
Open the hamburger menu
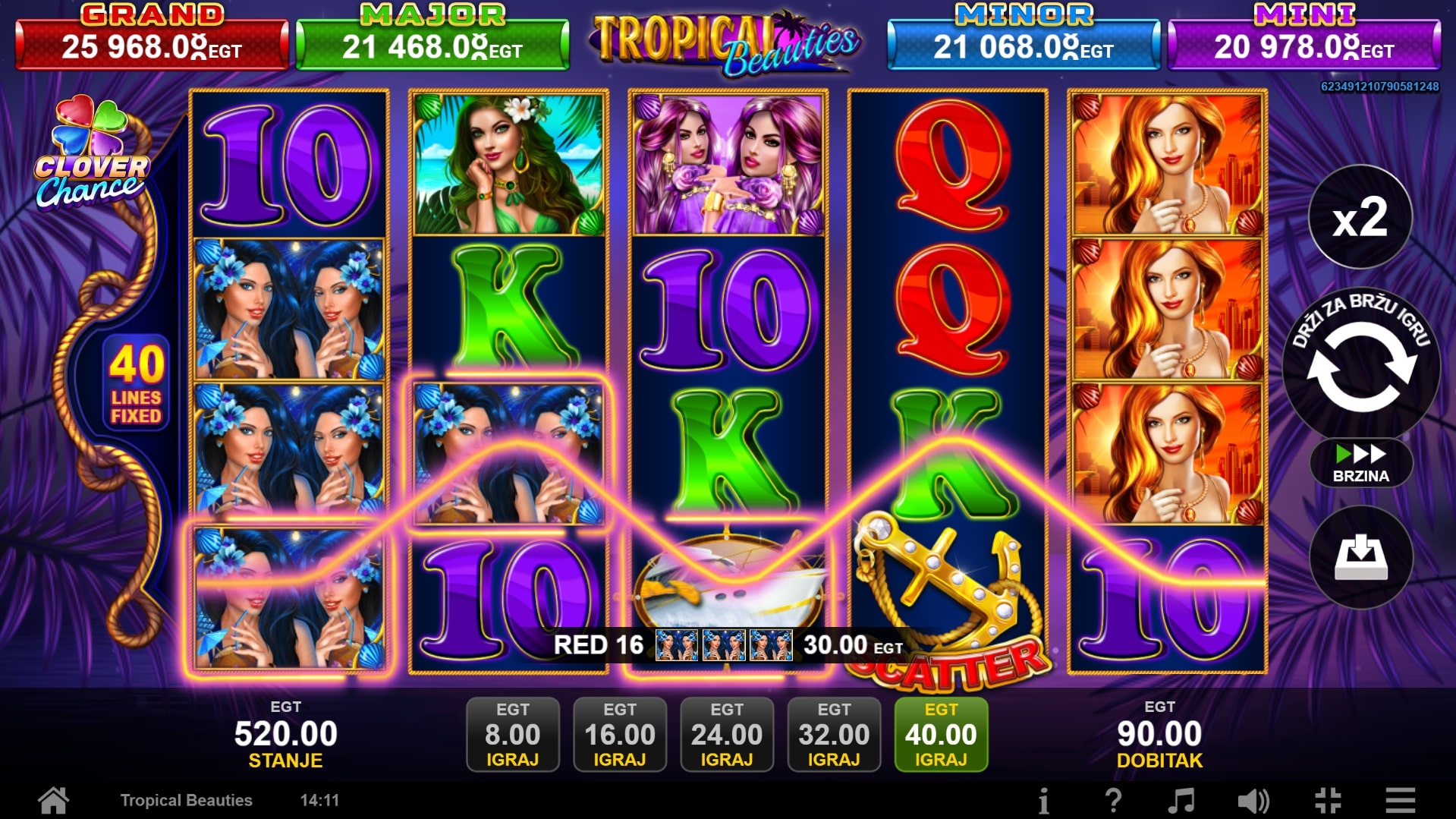coord(1401,800)
